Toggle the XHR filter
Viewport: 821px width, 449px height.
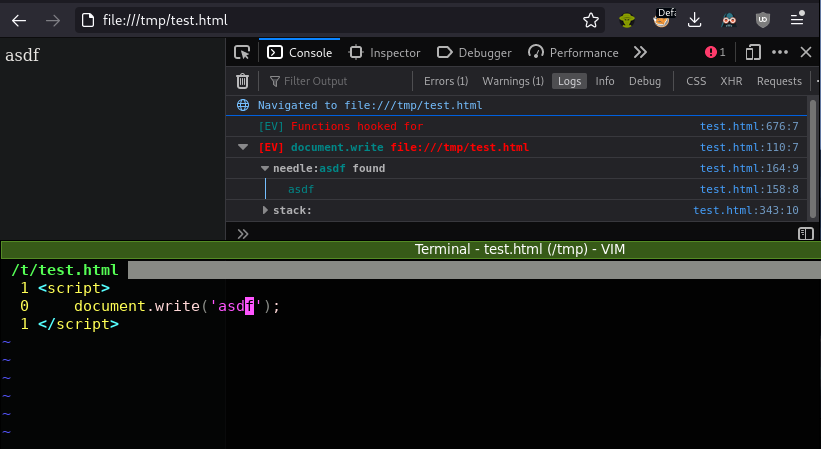[x=731, y=81]
